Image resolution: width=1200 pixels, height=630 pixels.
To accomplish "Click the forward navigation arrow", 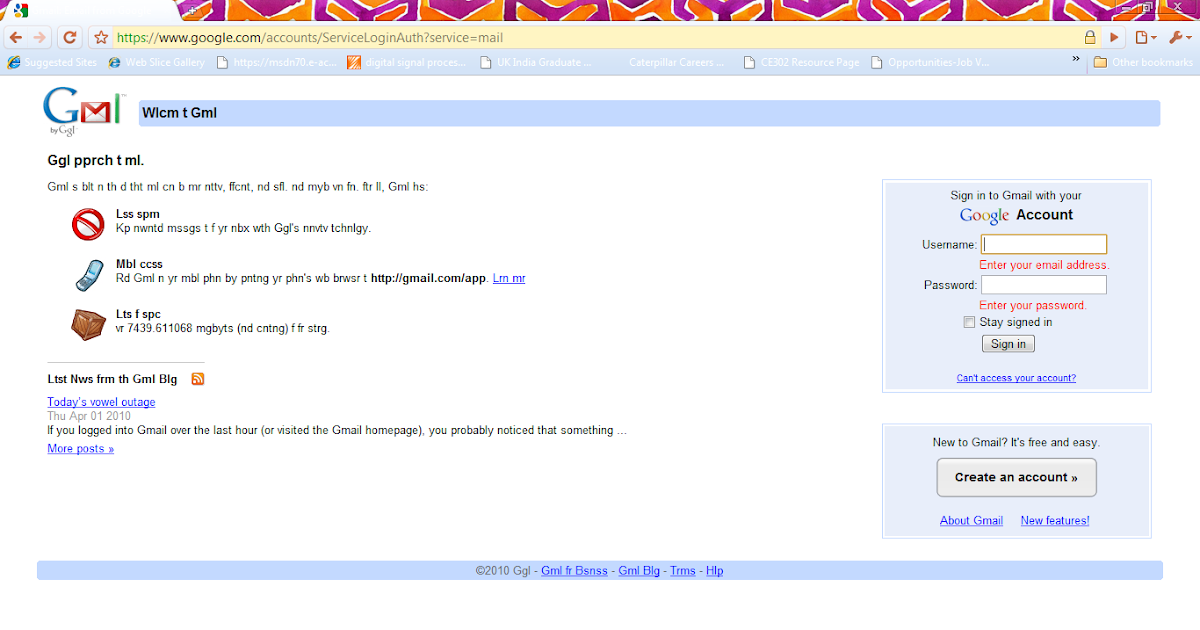I will pyautogui.click(x=40, y=37).
